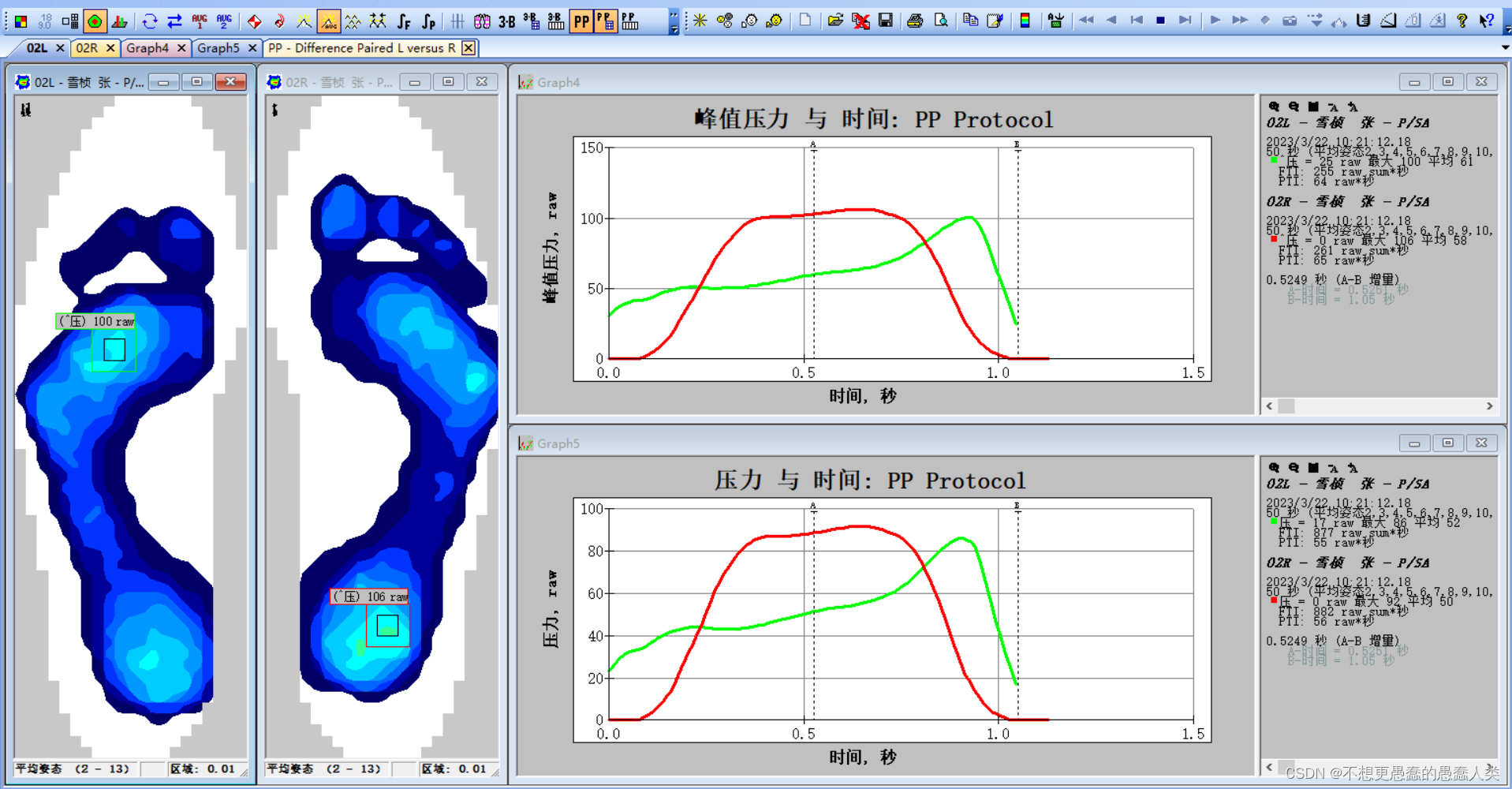Click the 3-B box analysis icon

[x=506, y=22]
